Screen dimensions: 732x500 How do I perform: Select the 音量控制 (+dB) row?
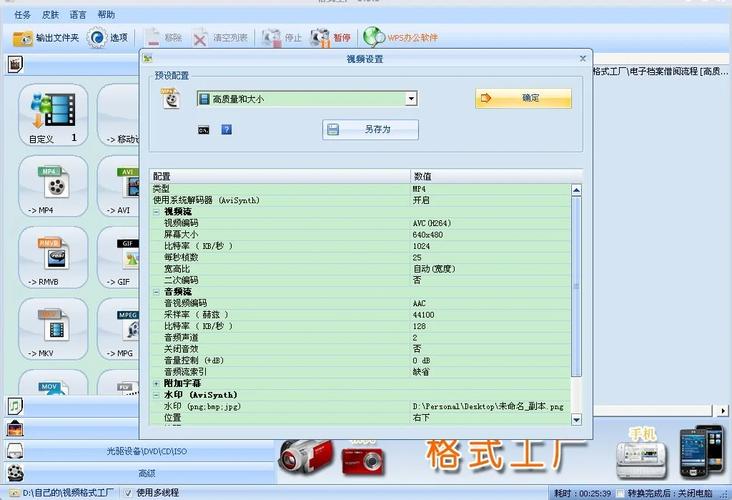(x=361, y=360)
